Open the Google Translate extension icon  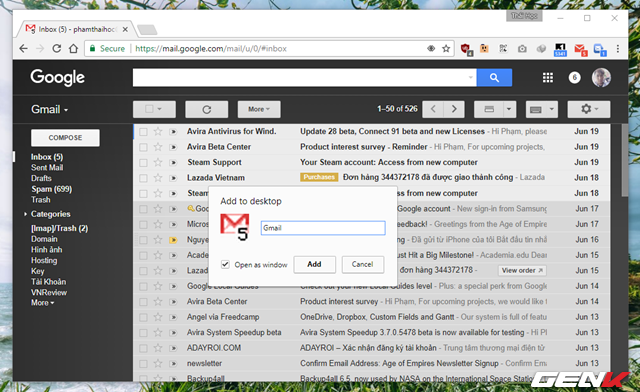(x=600, y=49)
